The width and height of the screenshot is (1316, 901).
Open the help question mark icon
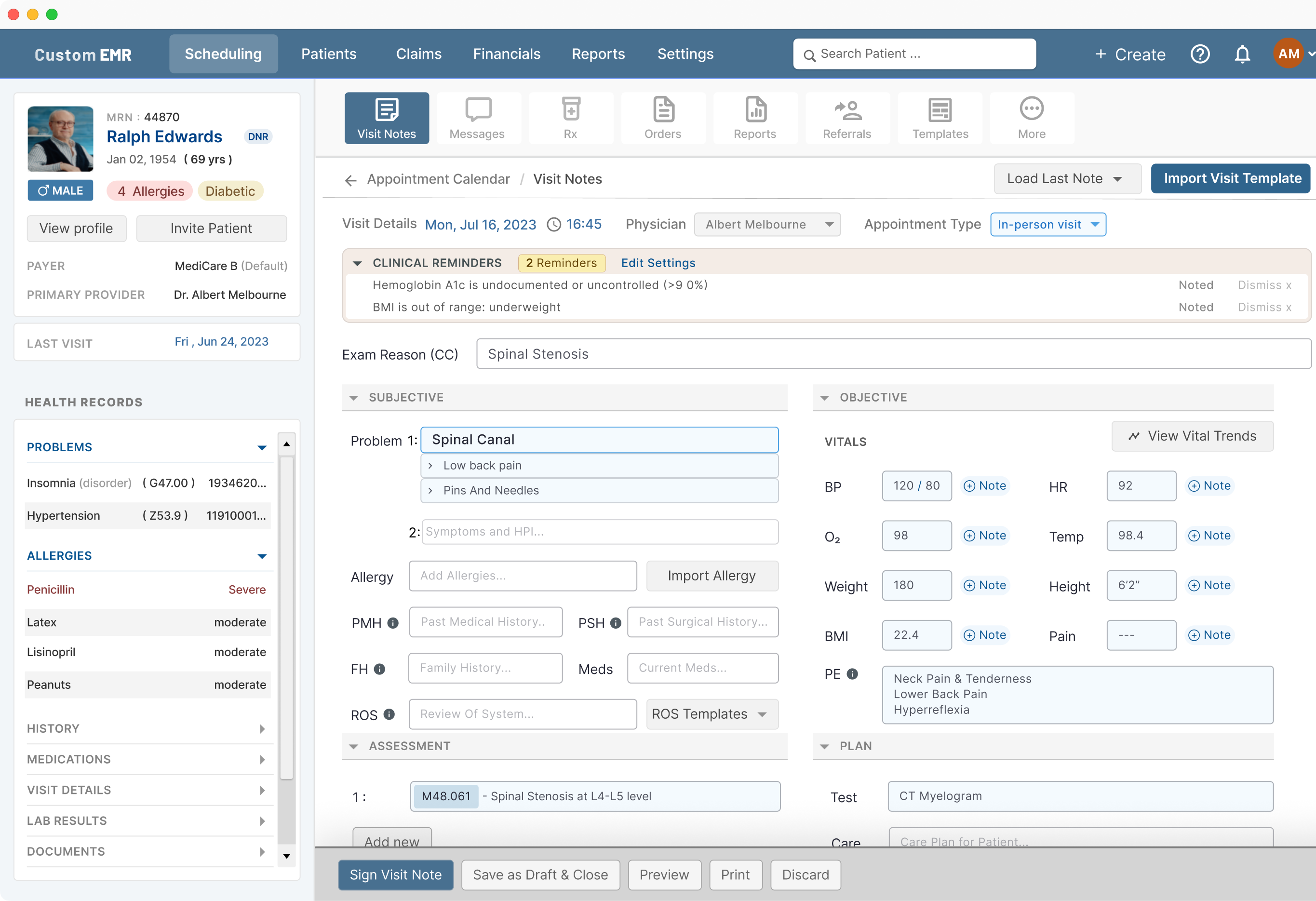(x=1199, y=54)
